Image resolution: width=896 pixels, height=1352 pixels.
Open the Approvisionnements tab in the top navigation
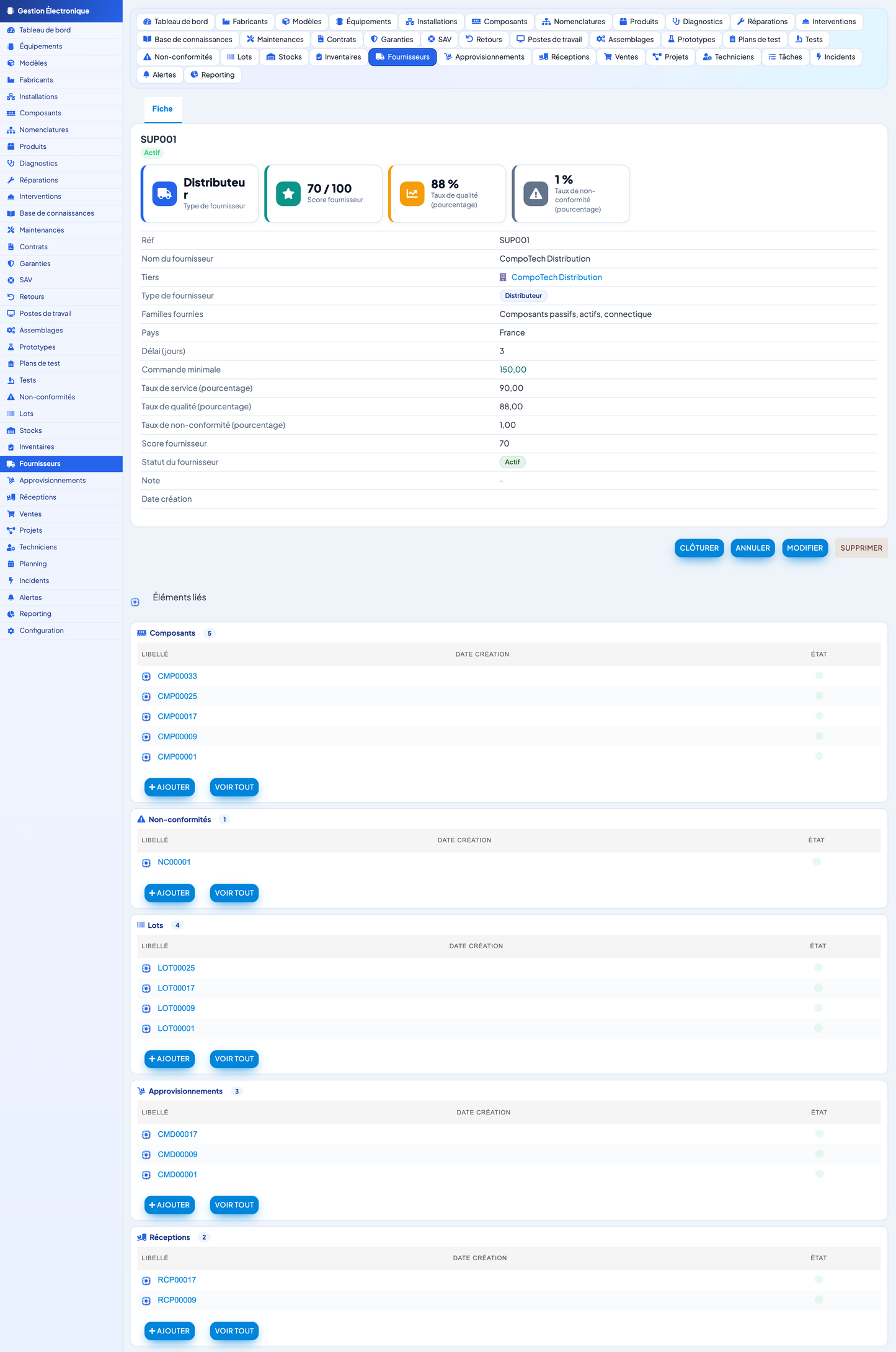pos(484,57)
